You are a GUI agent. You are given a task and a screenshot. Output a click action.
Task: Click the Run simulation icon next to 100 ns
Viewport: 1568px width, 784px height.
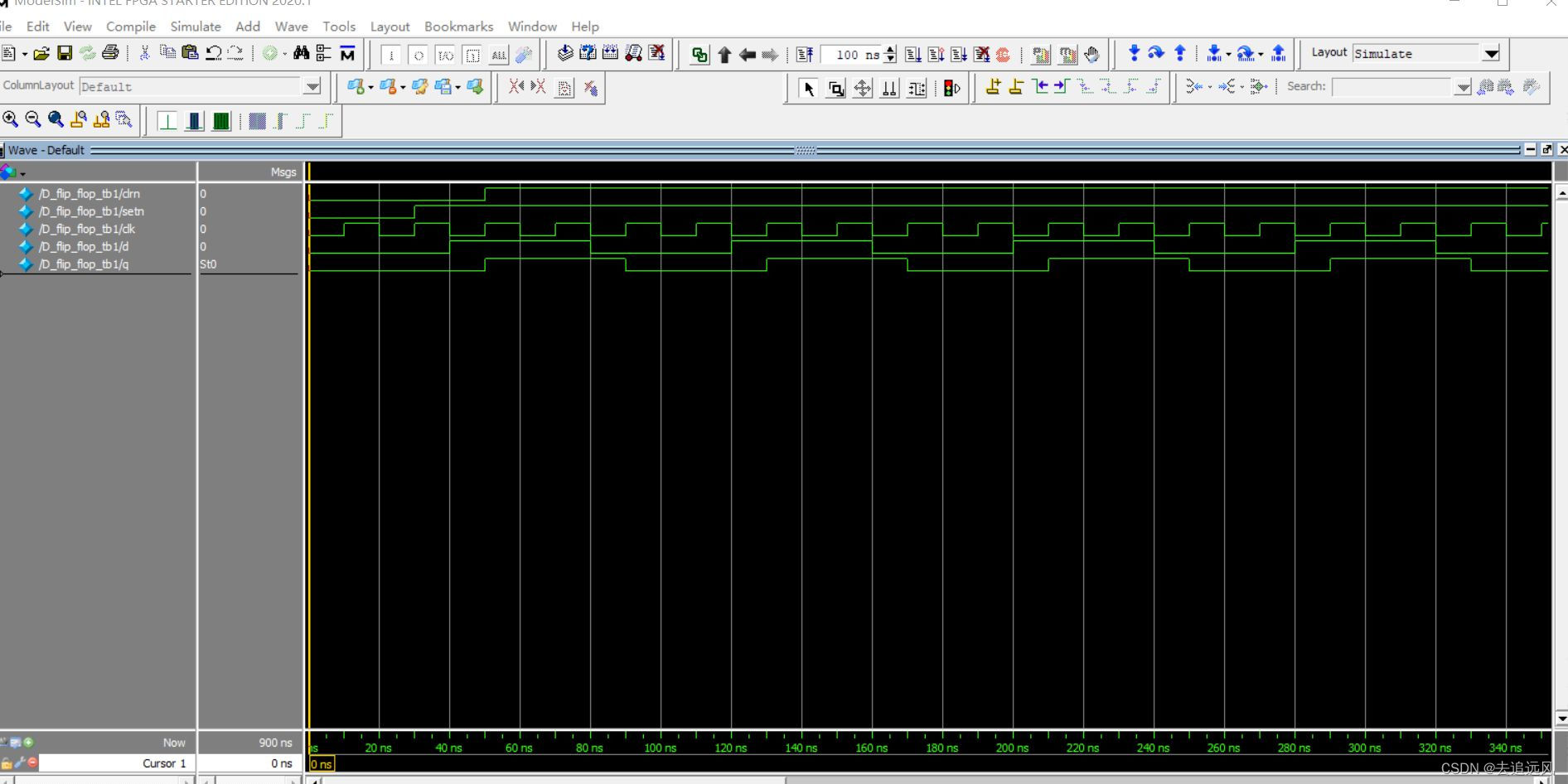pos(913,55)
